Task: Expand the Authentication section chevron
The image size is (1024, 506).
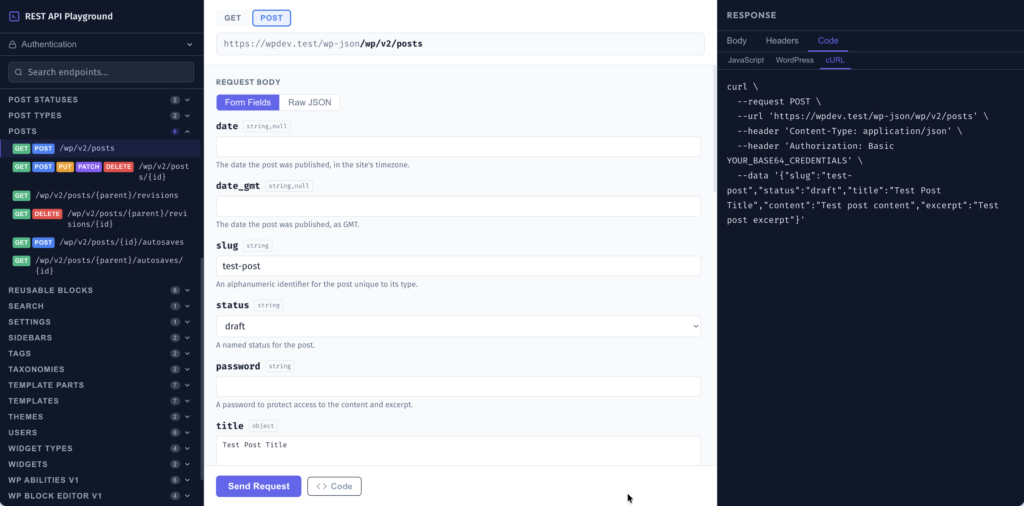Action: click(189, 44)
